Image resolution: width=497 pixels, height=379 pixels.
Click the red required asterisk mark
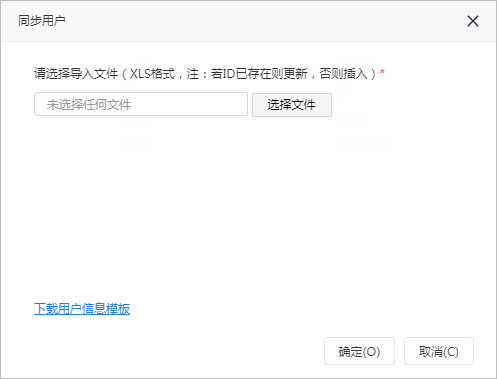point(382,72)
